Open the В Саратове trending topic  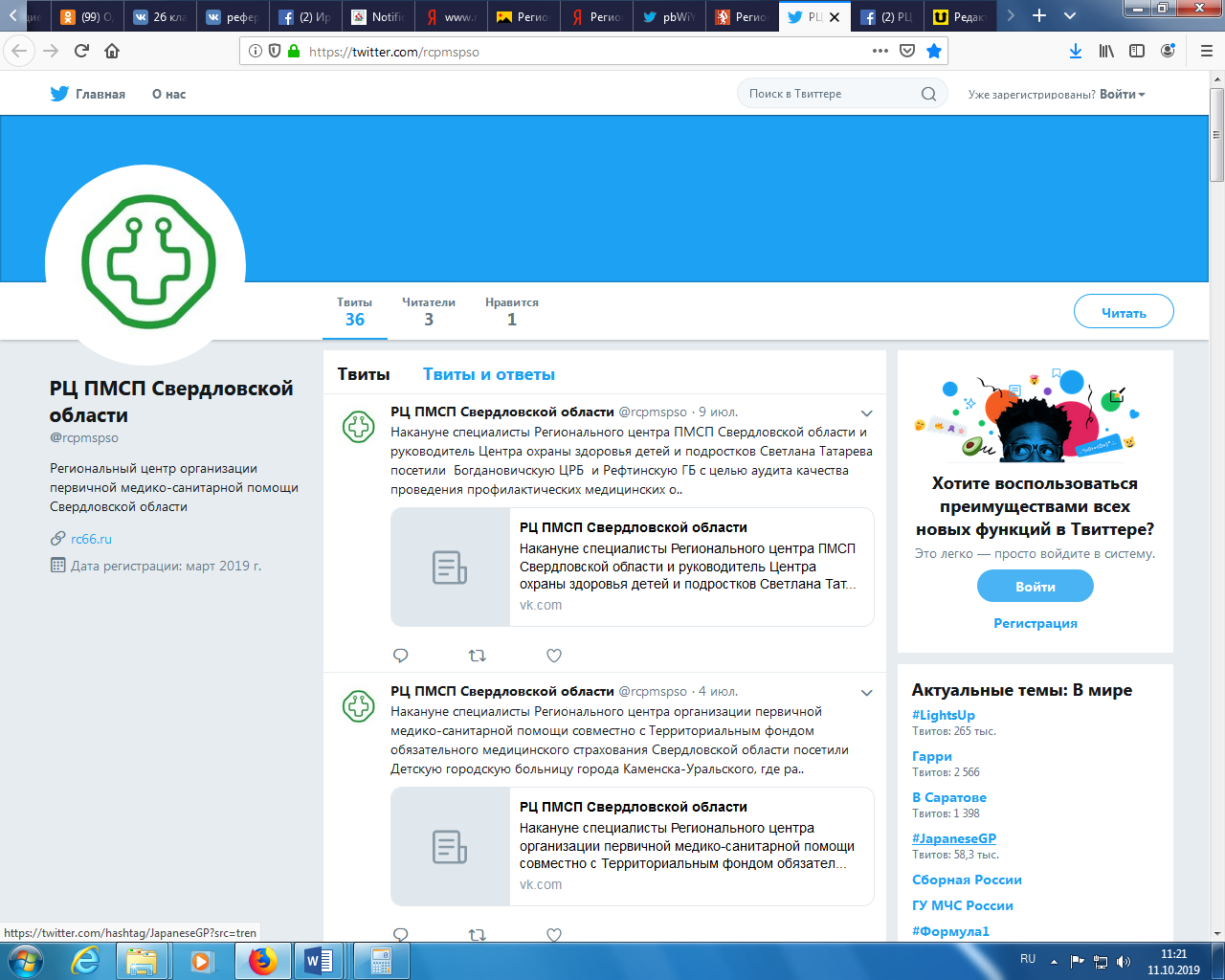point(949,797)
